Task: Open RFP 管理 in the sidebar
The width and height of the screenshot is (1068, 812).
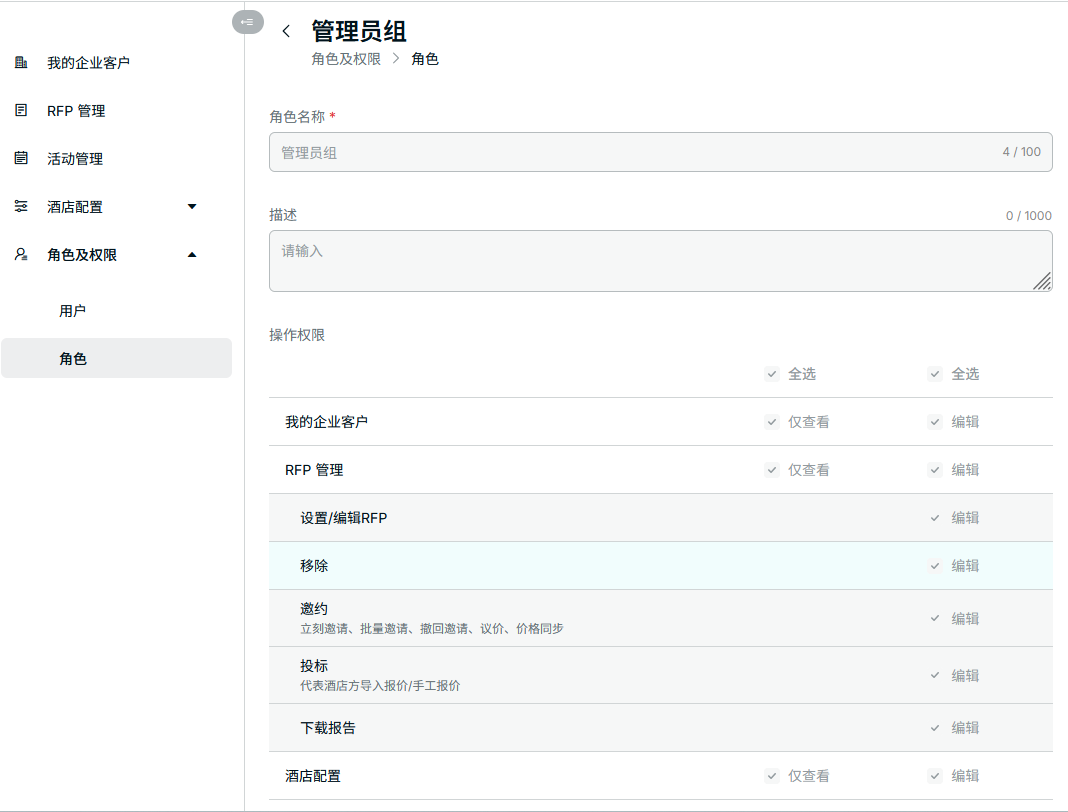Action: click(x=76, y=110)
